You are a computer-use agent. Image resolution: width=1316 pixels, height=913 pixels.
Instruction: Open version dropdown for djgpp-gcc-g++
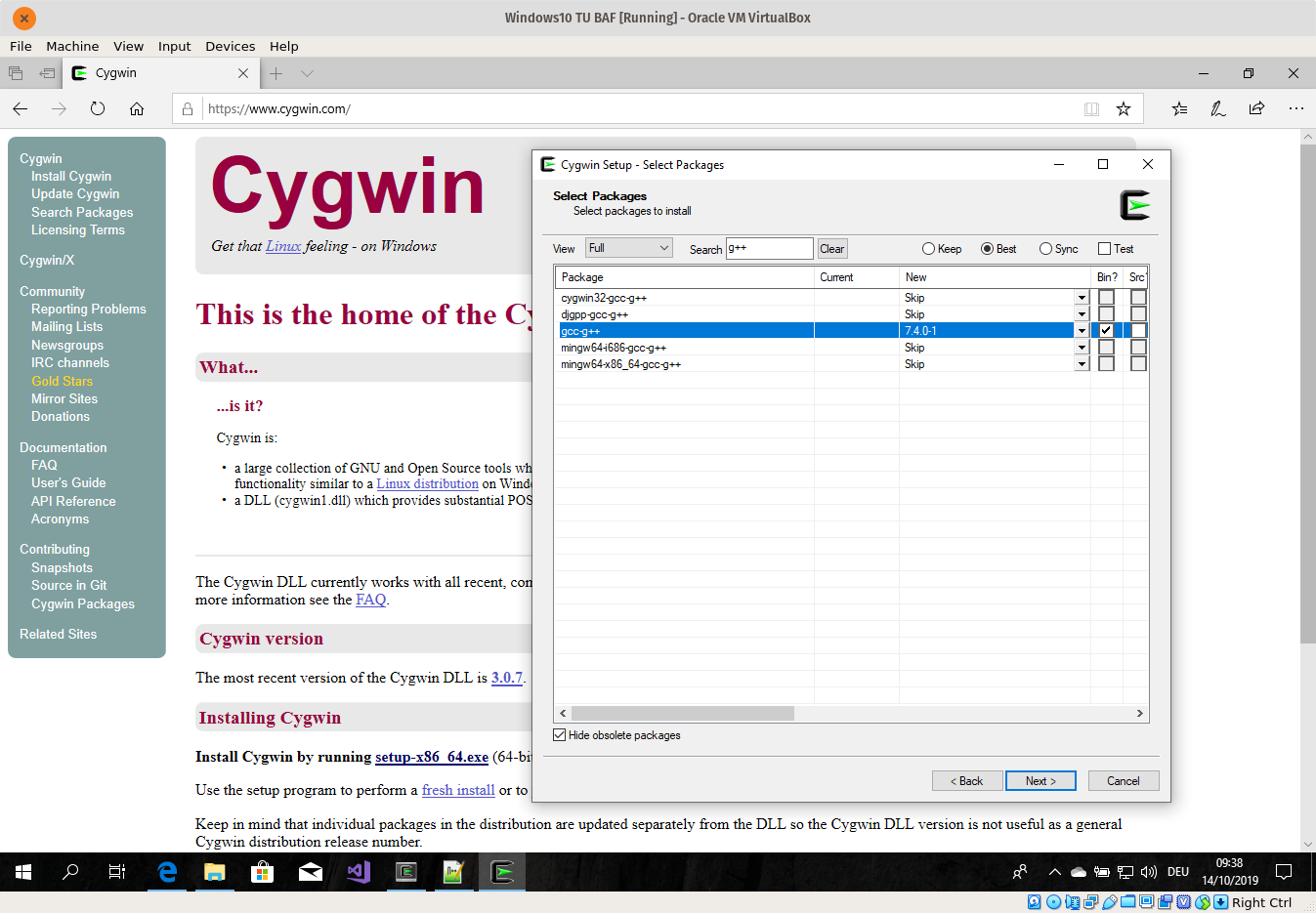click(x=1082, y=314)
